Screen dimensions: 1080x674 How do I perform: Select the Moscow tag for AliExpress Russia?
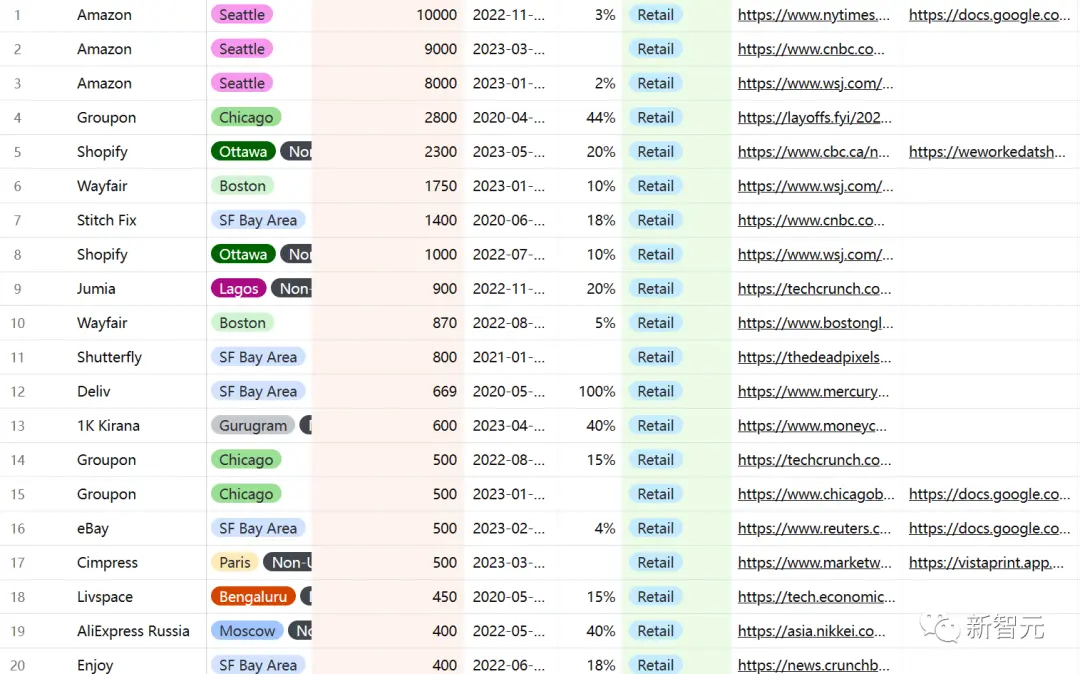click(247, 631)
